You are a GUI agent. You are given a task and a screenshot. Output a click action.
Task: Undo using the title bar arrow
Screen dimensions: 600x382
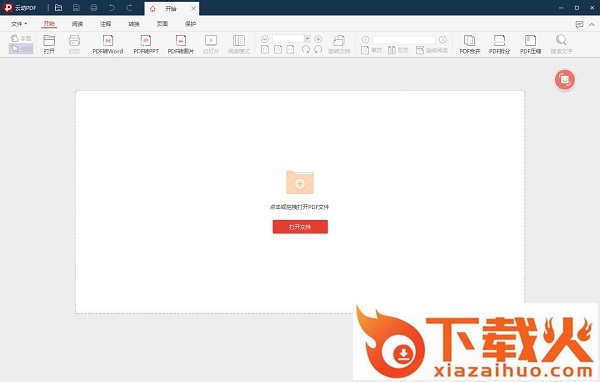tap(111, 8)
